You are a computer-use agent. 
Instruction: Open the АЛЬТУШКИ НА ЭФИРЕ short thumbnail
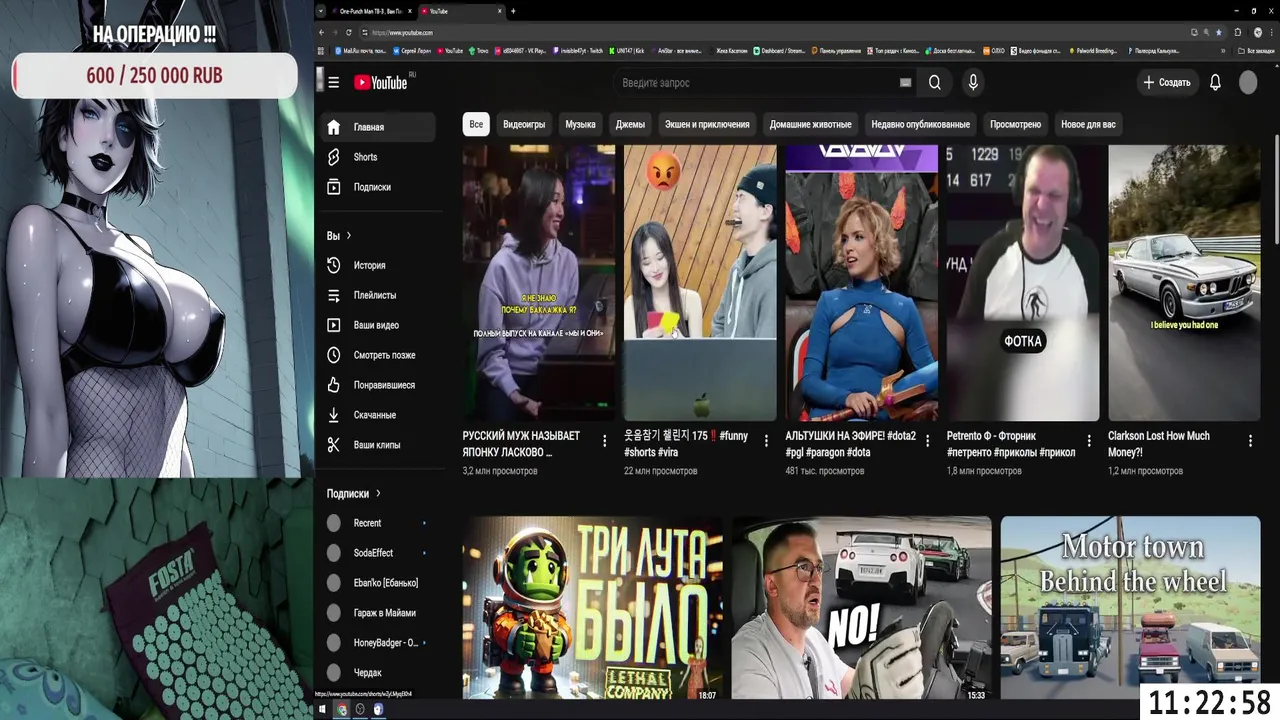point(861,283)
